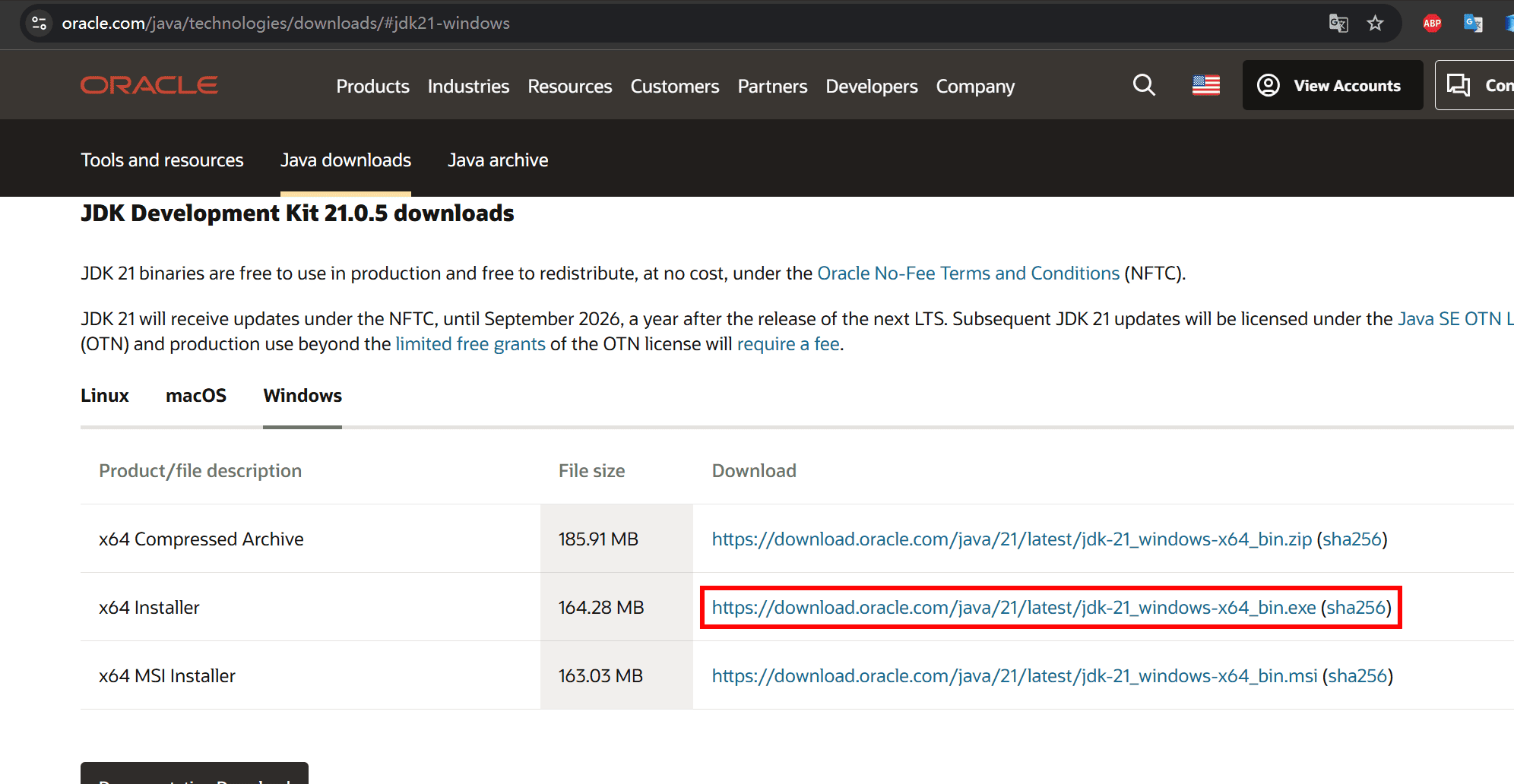Select the Windows downloads tab
This screenshot has width=1514, height=784.
pos(302,396)
